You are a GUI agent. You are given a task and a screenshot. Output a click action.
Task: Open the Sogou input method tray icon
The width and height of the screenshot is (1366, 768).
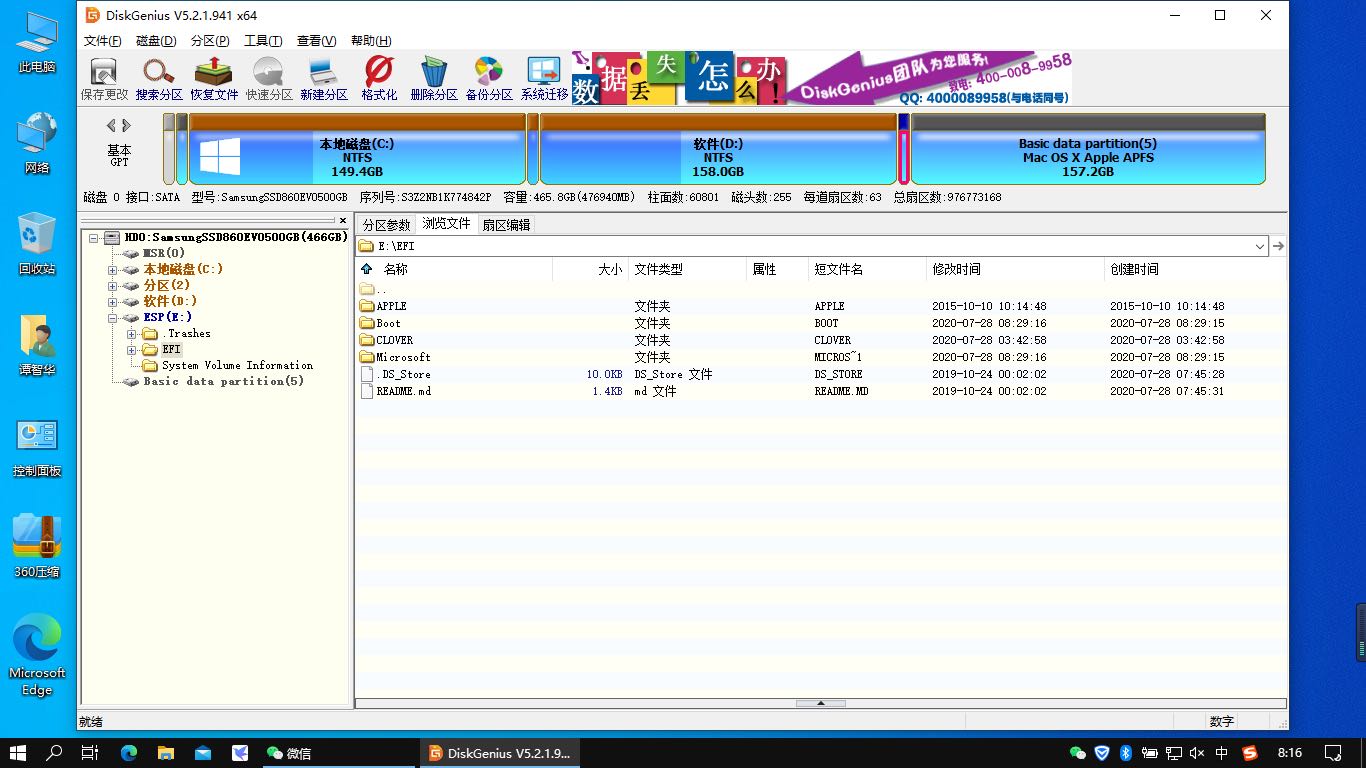pyautogui.click(x=1249, y=753)
